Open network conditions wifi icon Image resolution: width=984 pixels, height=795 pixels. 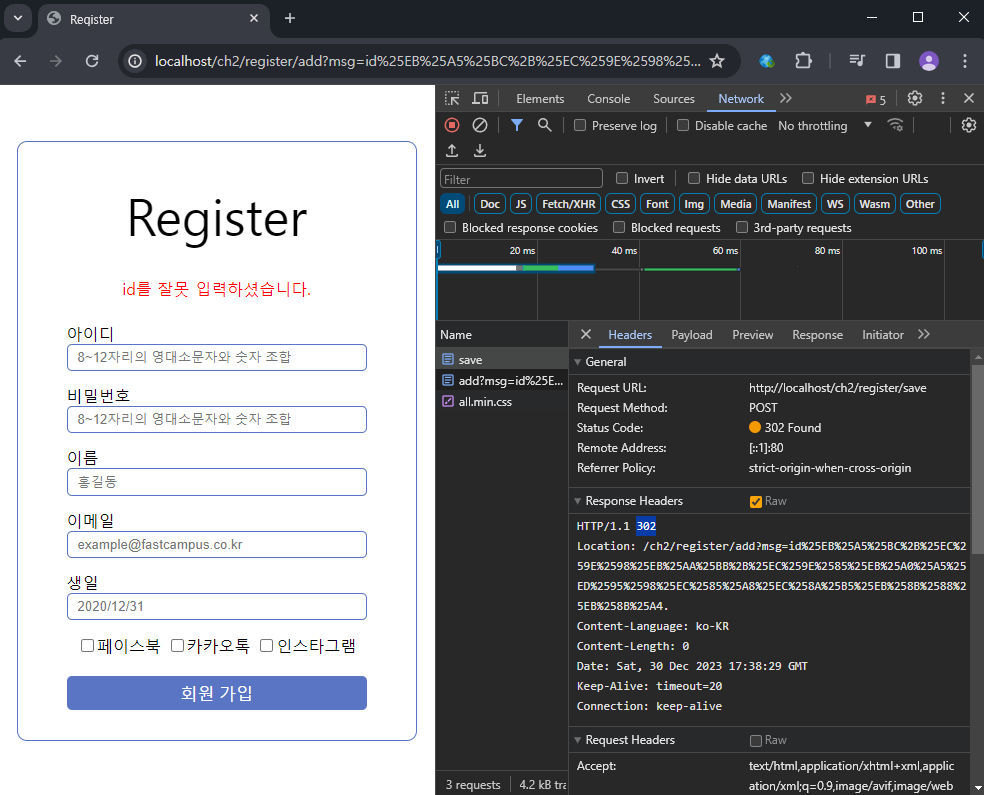[x=896, y=125]
